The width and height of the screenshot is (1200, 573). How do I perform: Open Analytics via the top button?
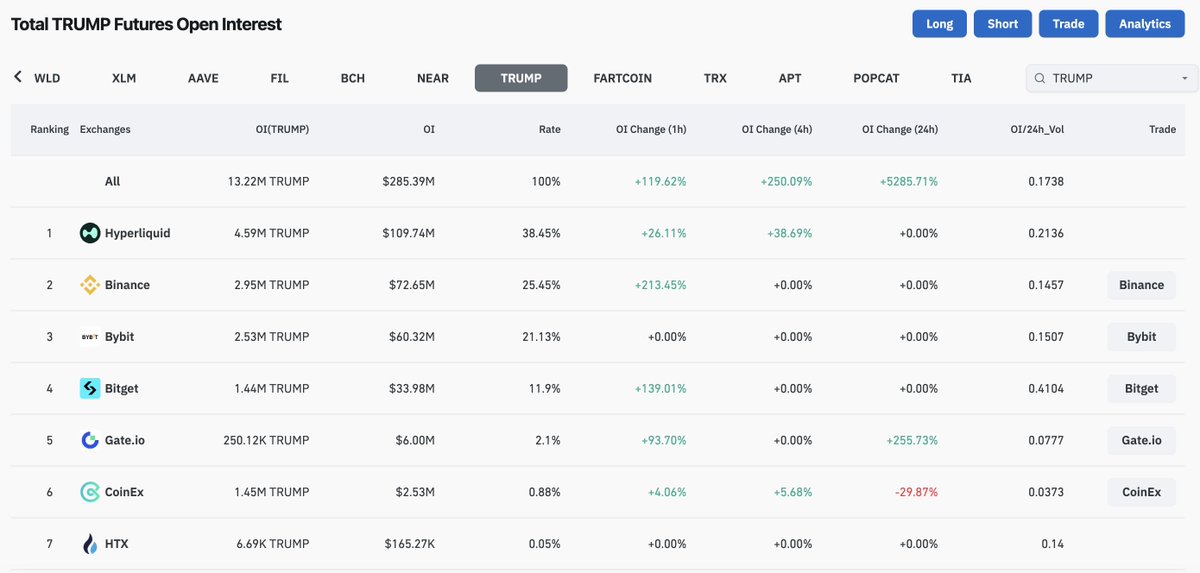[1145, 24]
